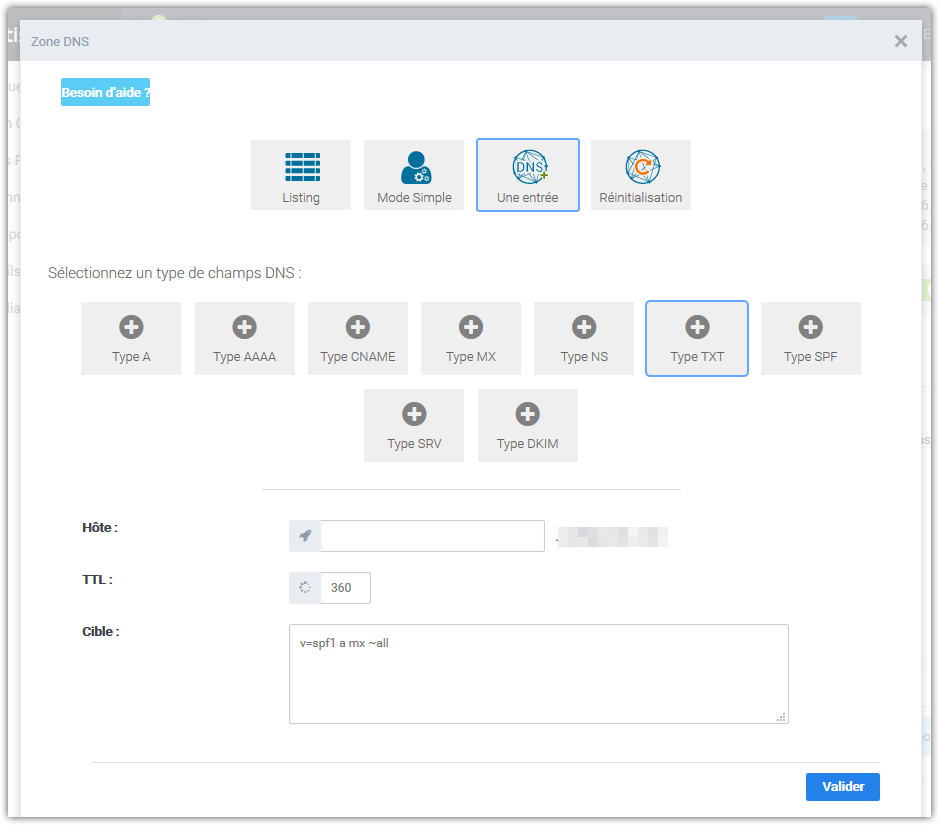The height and width of the screenshot is (825, 939).
Task: Click the Cible text area
Action: point(538,673)
